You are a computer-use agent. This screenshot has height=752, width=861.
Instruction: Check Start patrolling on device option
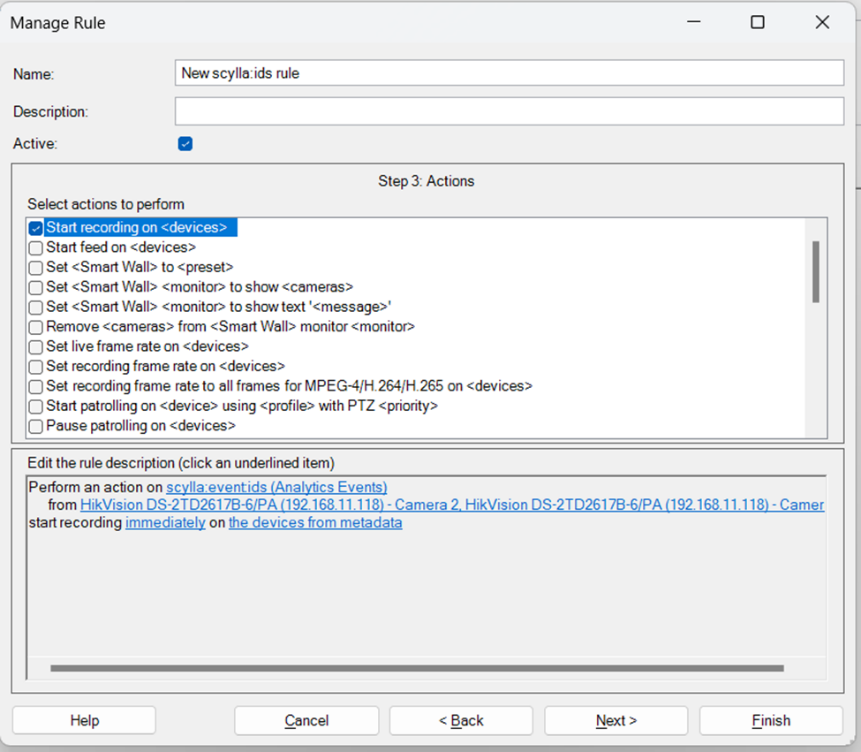coord(36,406)
